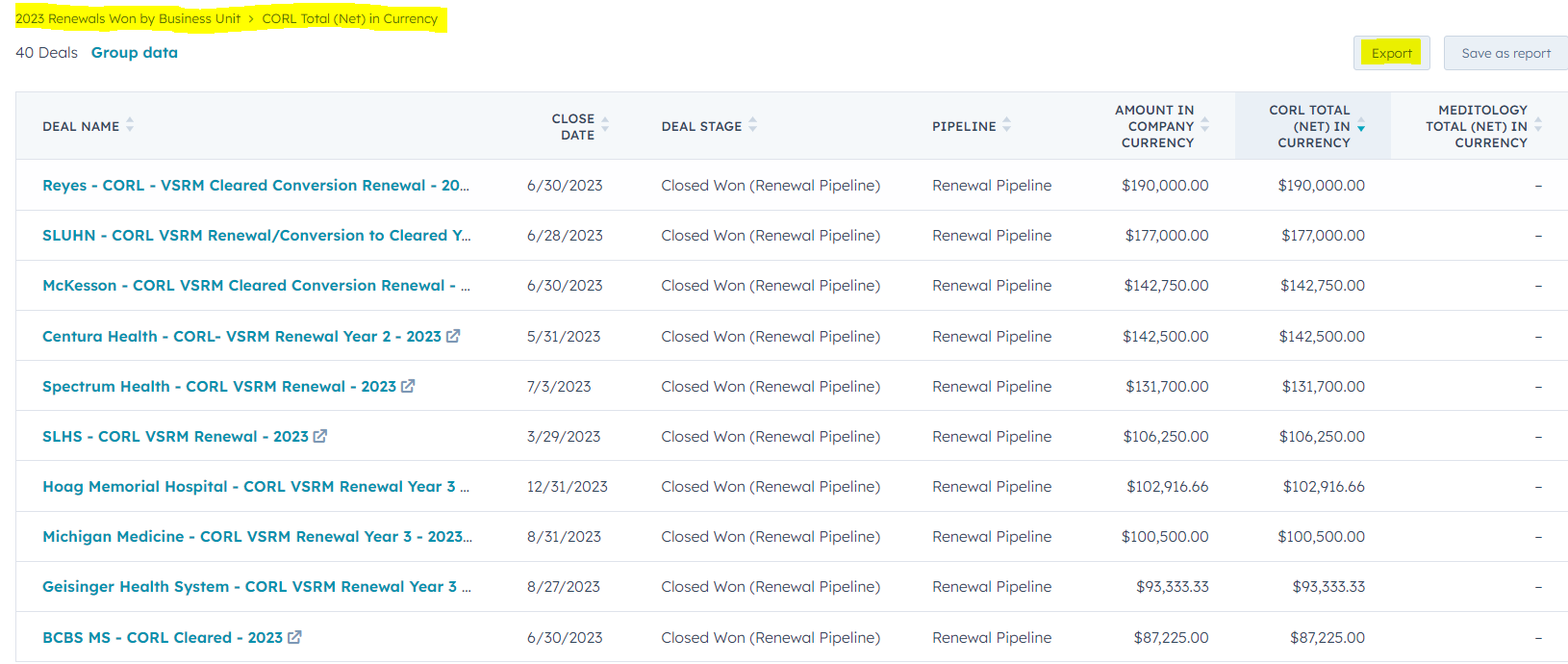This screenshot has height=664, width=1568.
Task: Click Save as report button
Action: (x=1505, y=53)
